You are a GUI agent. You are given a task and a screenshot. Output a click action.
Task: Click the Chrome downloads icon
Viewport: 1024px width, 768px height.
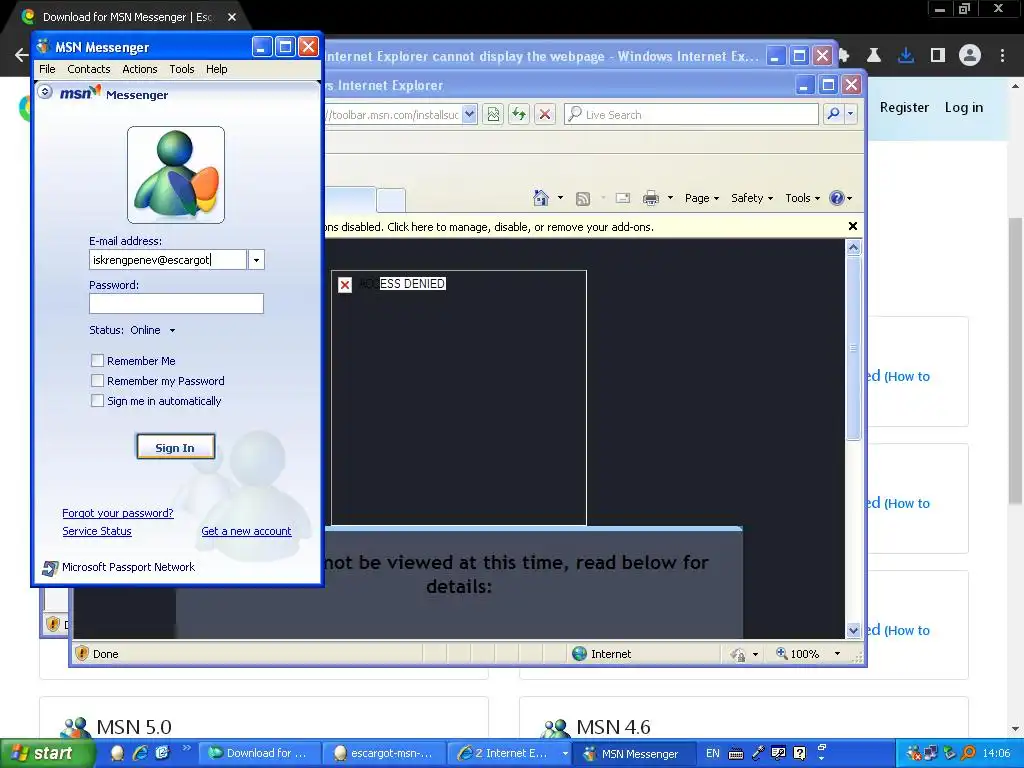tap(906, 56)
